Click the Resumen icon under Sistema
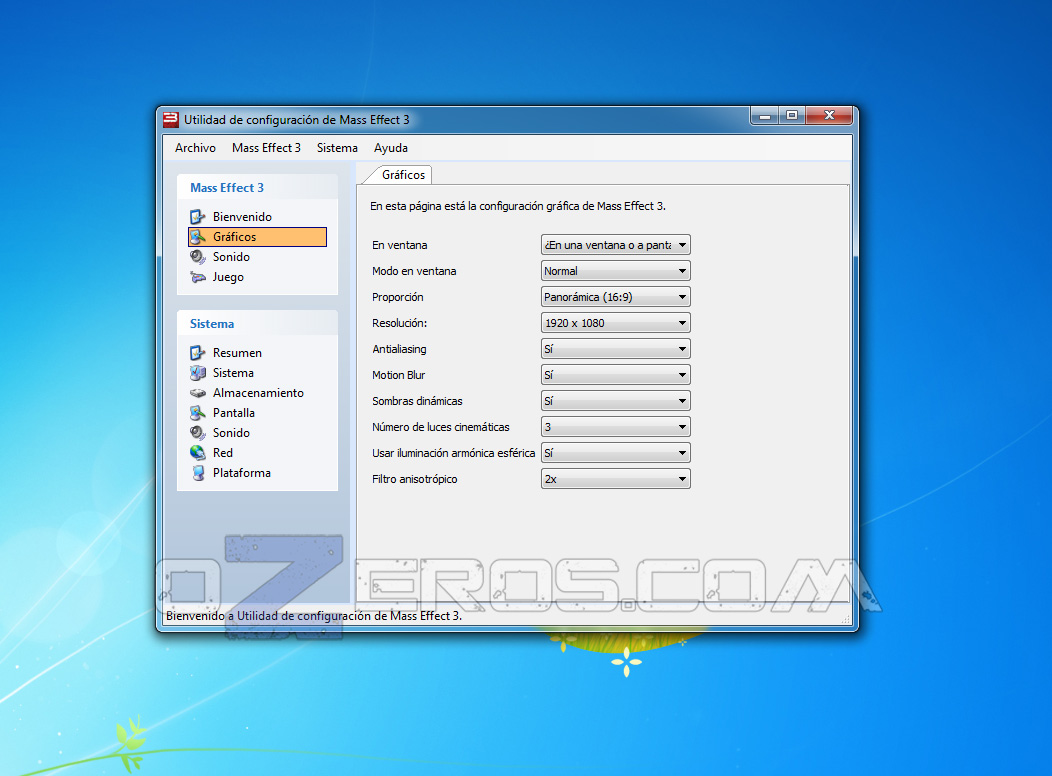 197,353
